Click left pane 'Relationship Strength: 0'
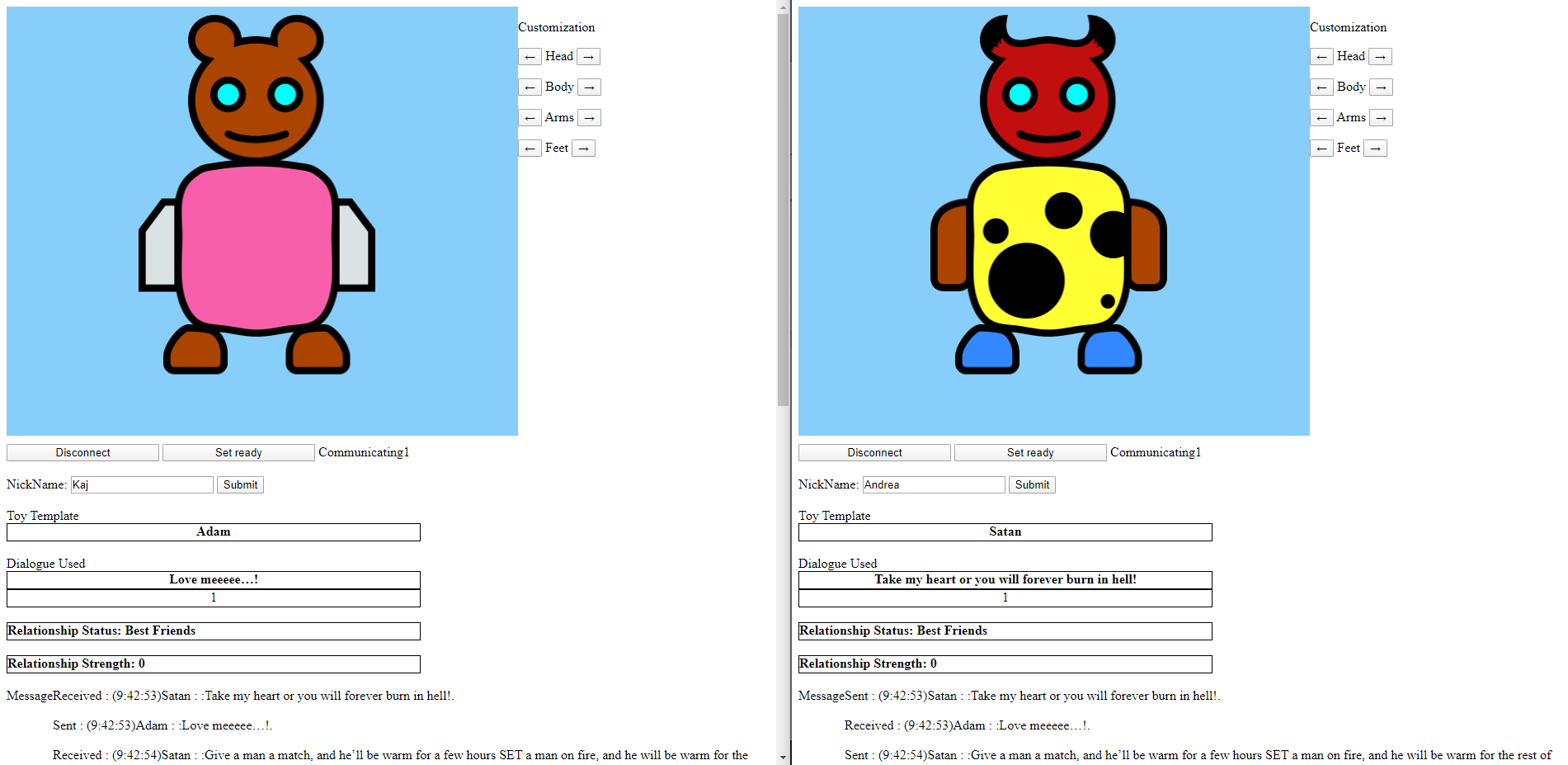This screenshot has width=1568, height=765. (x=214, y=664)
